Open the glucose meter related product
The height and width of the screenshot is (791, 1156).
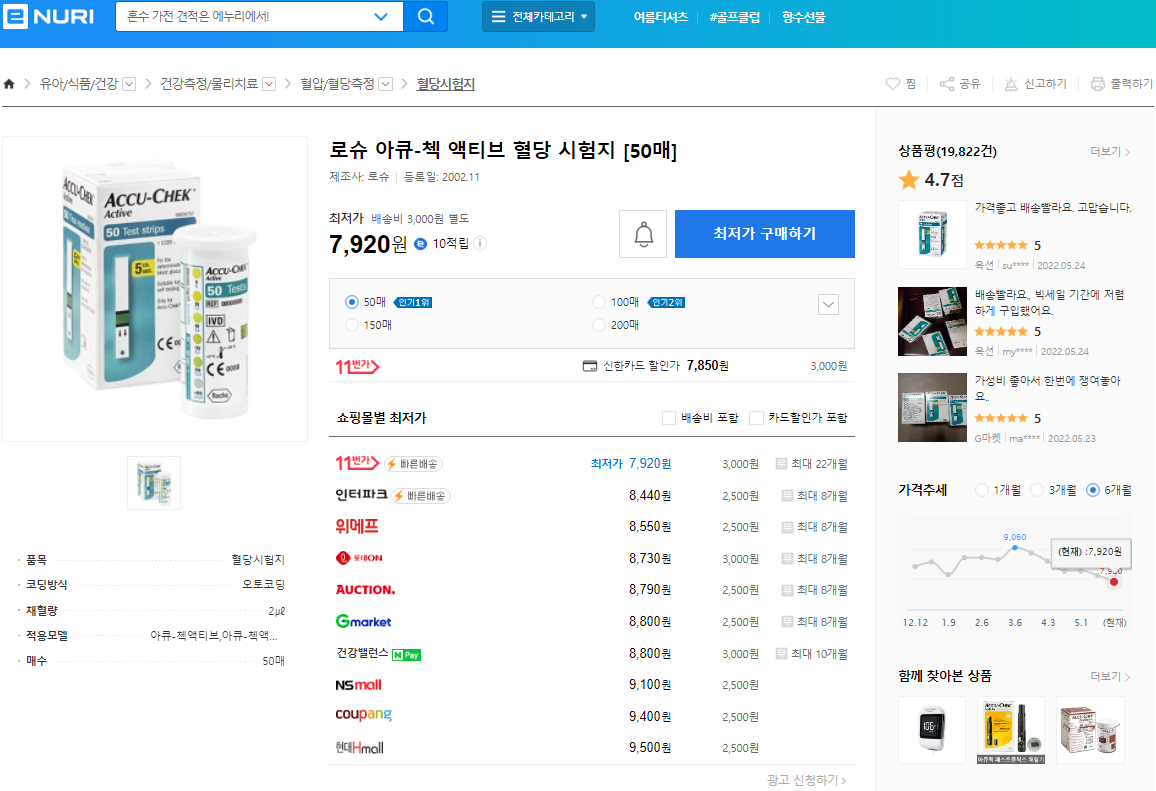(932, 729)
